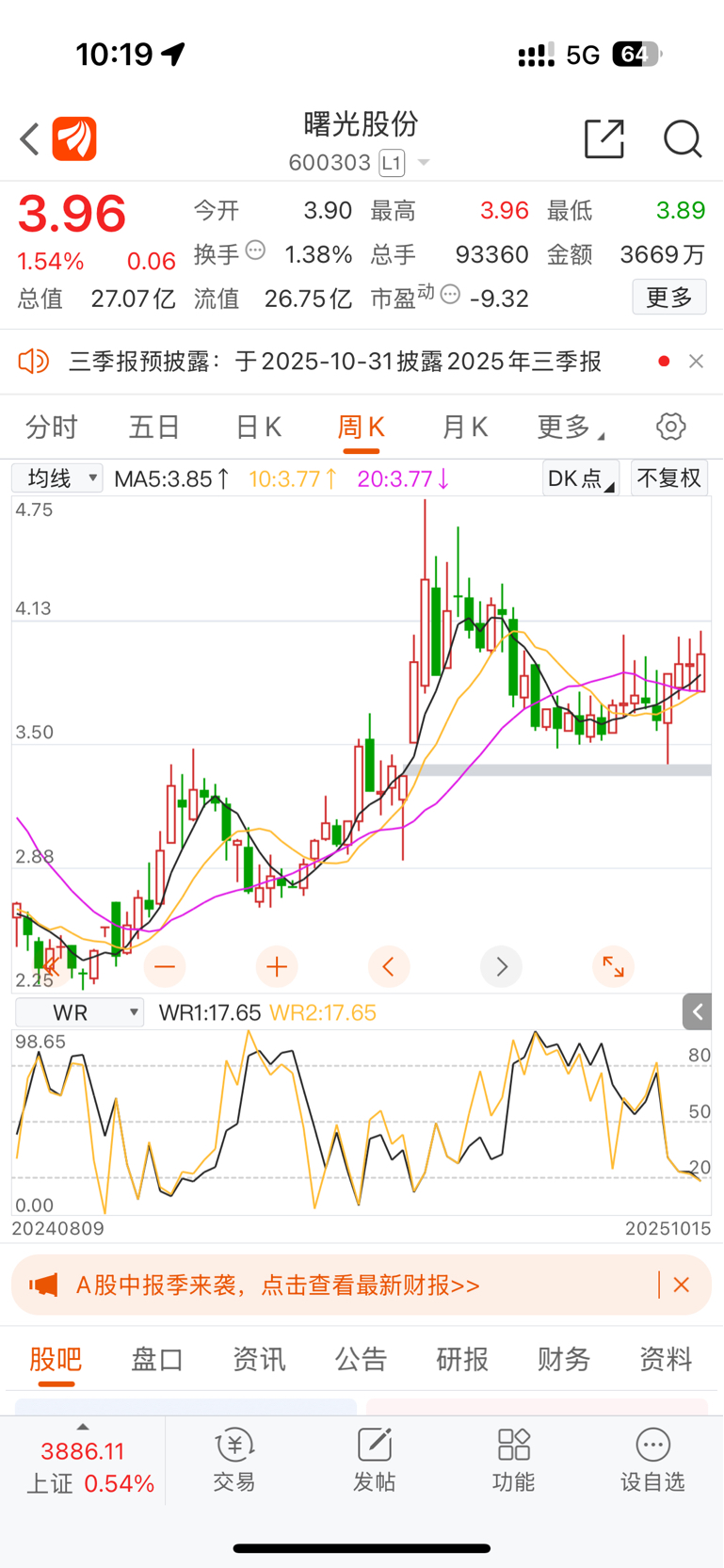The image size is (724, 1568).
Task: Open the 均线 indicator dropdown
Action: tap(57, 478)
